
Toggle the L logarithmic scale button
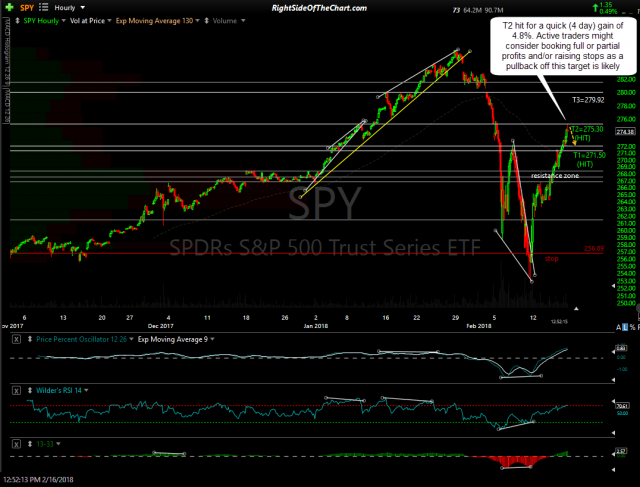pyautogui.click(x=625, y=327)
